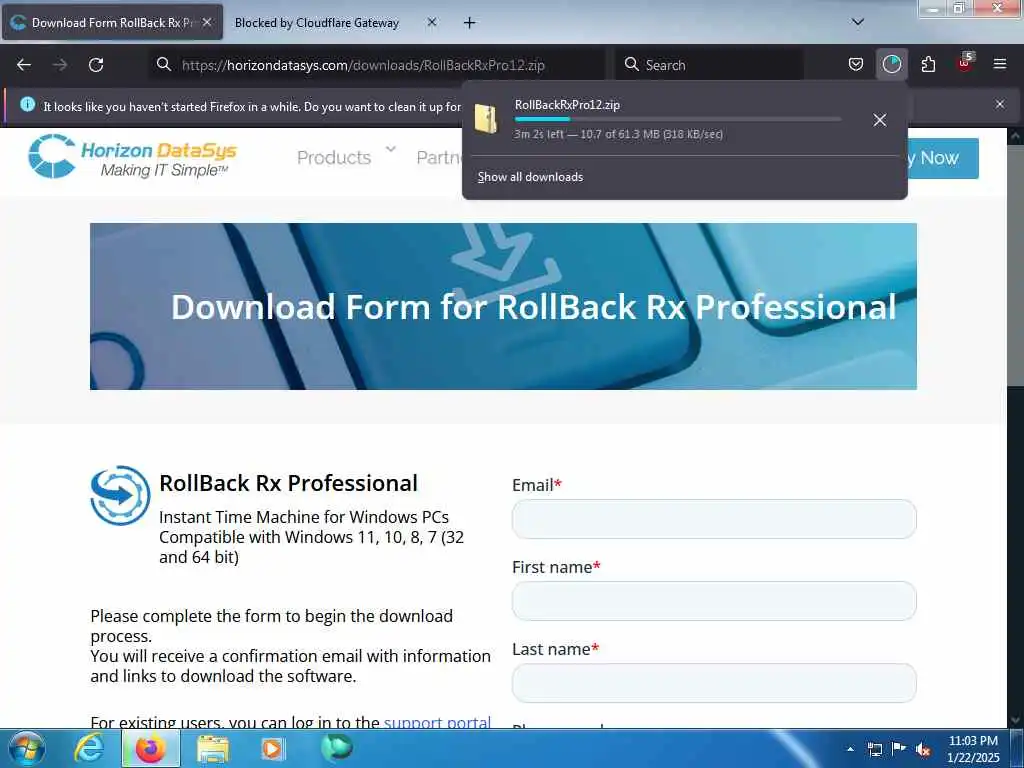Open the support portal link
Screen dimensions: 1024x768
point(437,722)
